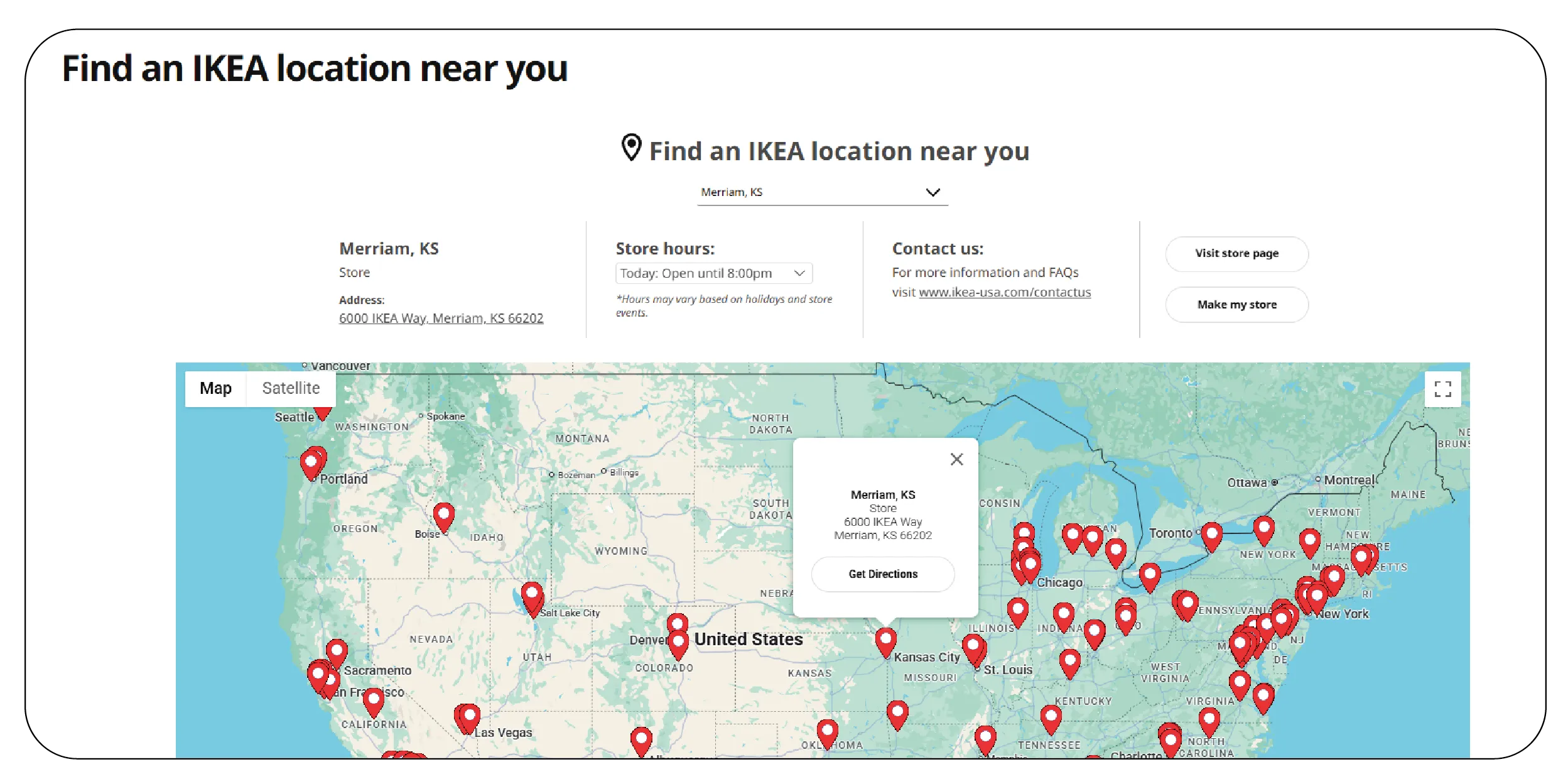Close the Merriam store info popup

[x=956, y=459]
